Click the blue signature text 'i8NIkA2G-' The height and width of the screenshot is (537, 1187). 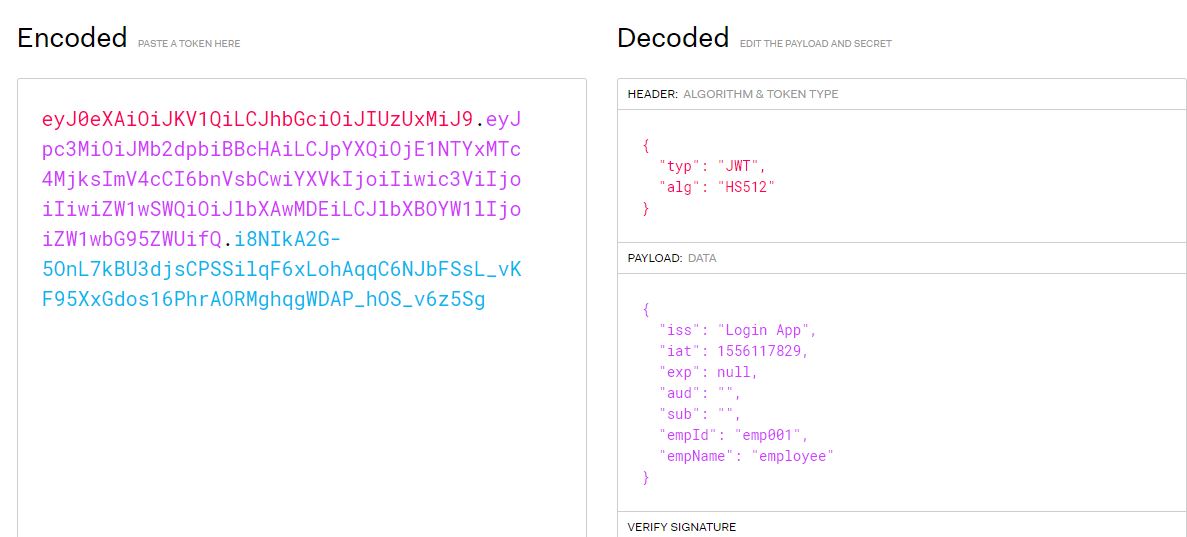[x=288, y=240]
